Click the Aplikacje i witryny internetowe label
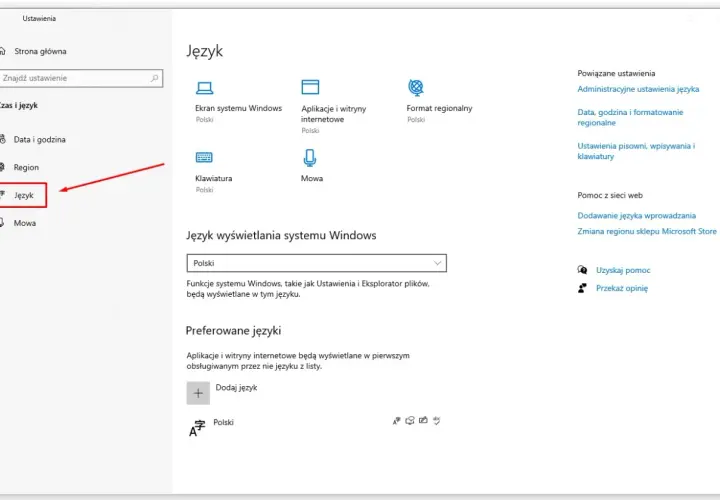Viewport: 720px width, 500px height. coord(333,114)
